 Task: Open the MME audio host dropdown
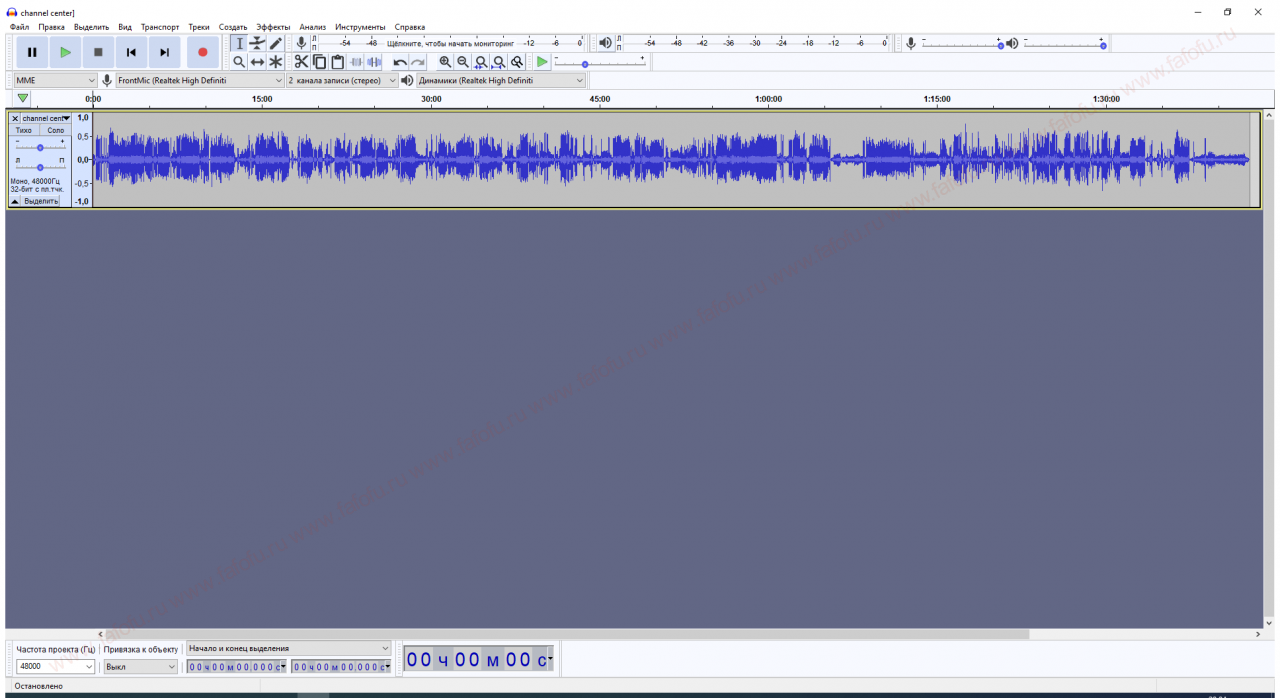[x=55, y=80]
